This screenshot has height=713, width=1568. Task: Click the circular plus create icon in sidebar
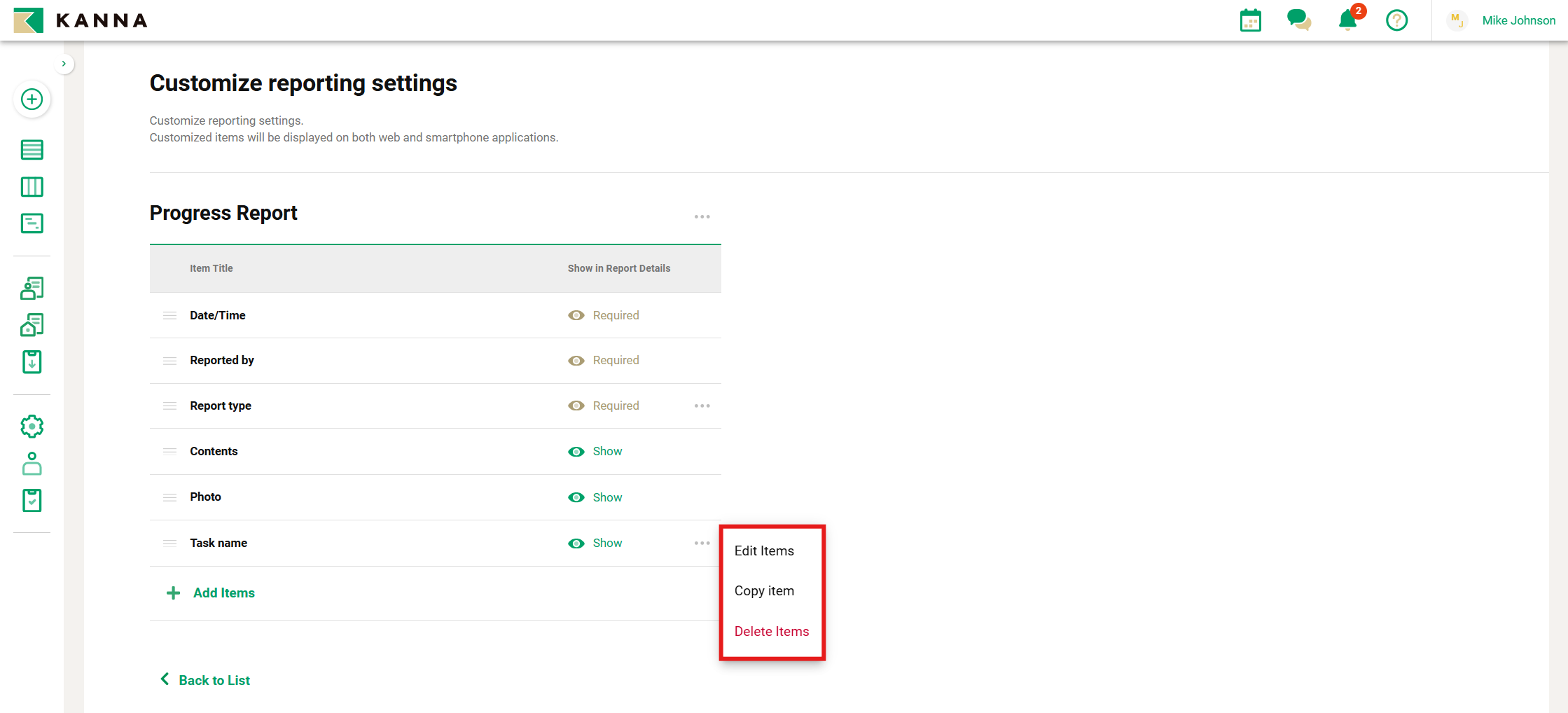[x=32, y=99]
